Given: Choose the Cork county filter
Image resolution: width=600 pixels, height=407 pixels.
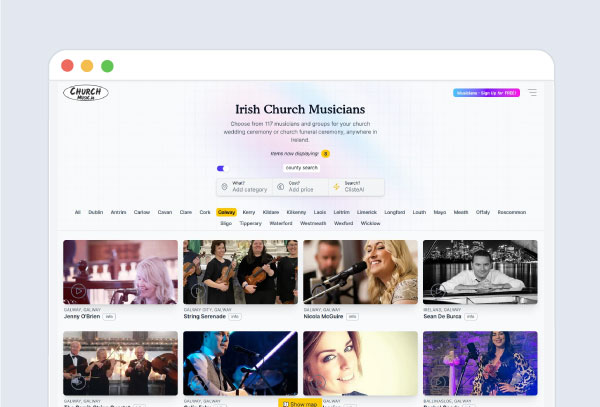Looking at the screenshot, I should click(205, 212).
